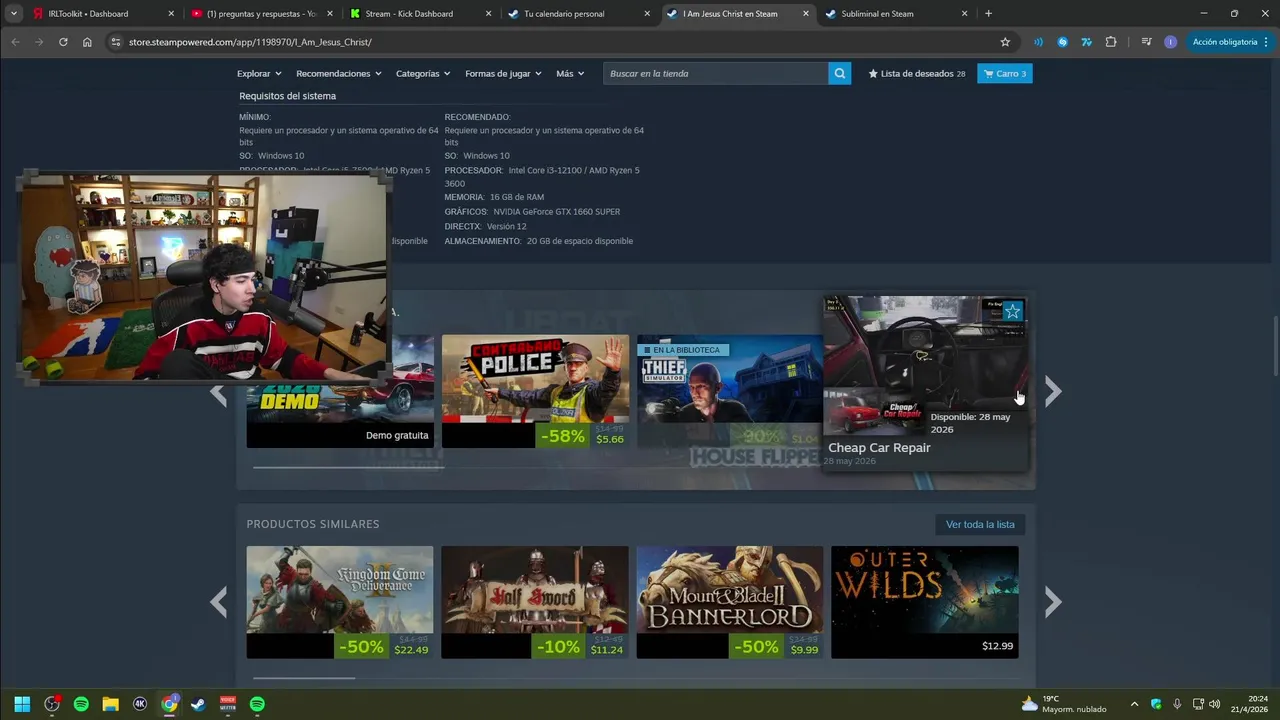Close the Subliminal en Steam tab
The height and width of the screenshot is (720, 1280).
click(x=964, y=14)
